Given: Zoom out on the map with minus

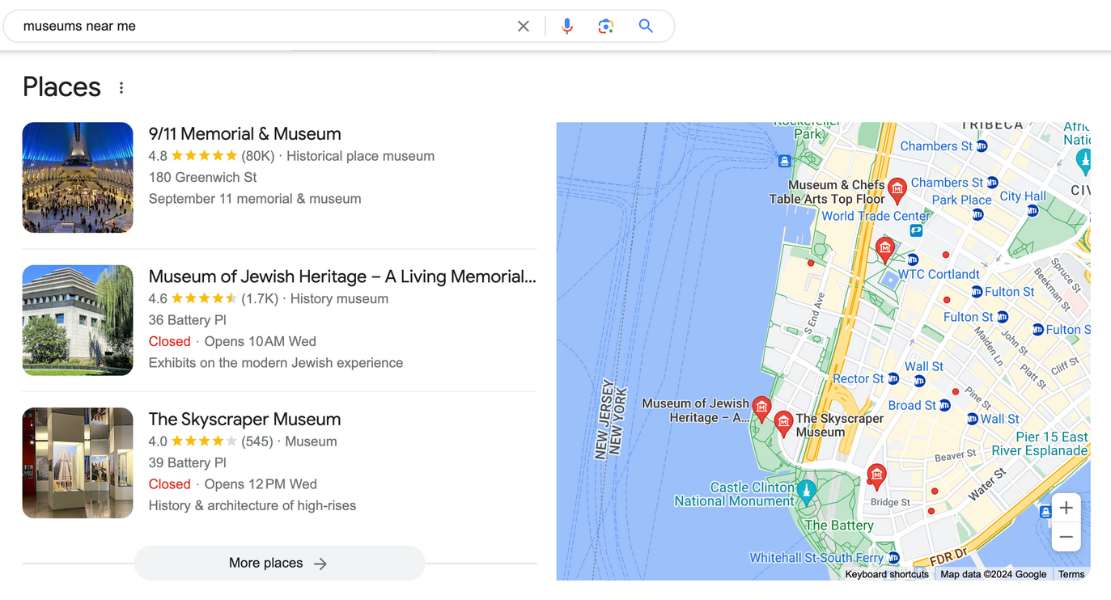Looking at the screenshot, I should tap(1066, 538).
